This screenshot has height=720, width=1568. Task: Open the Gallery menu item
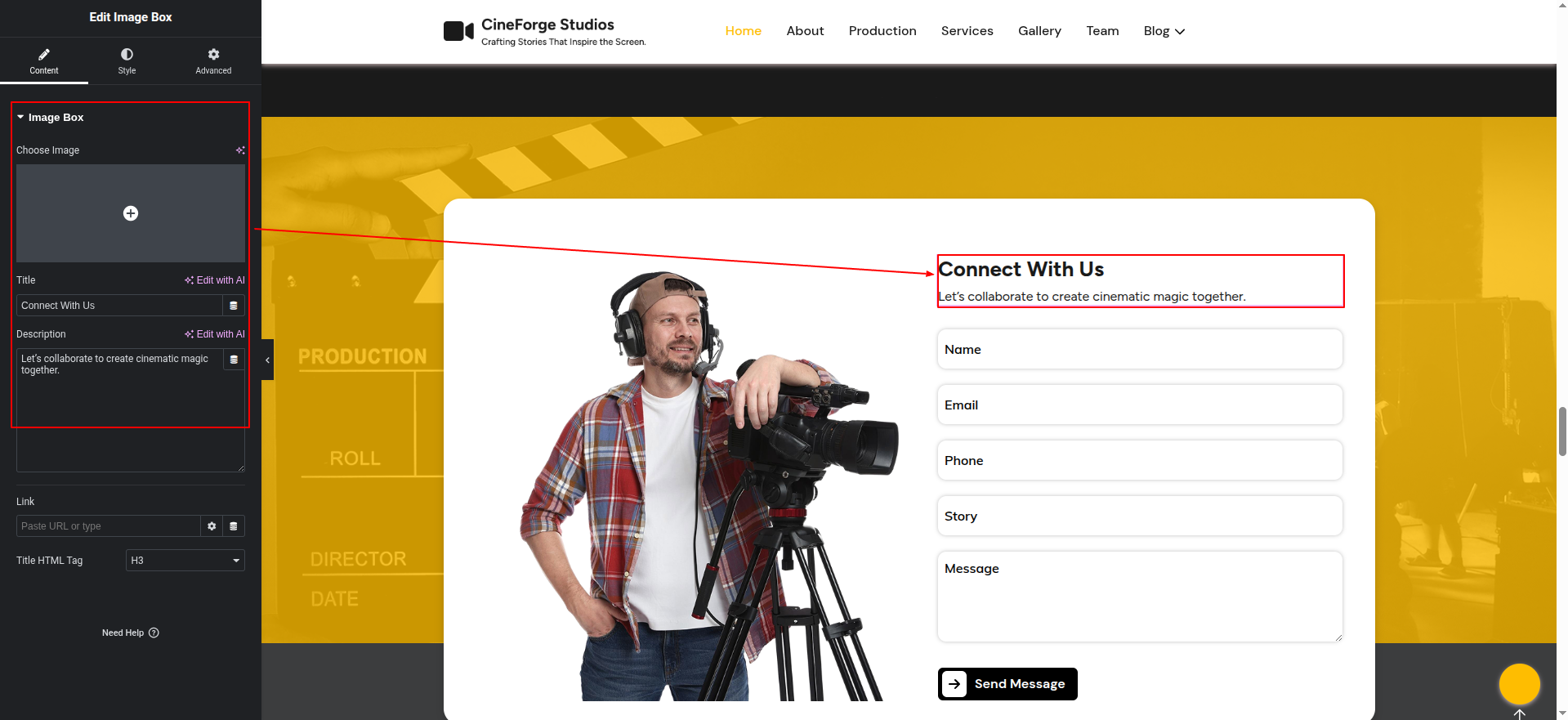(1039, 31)
